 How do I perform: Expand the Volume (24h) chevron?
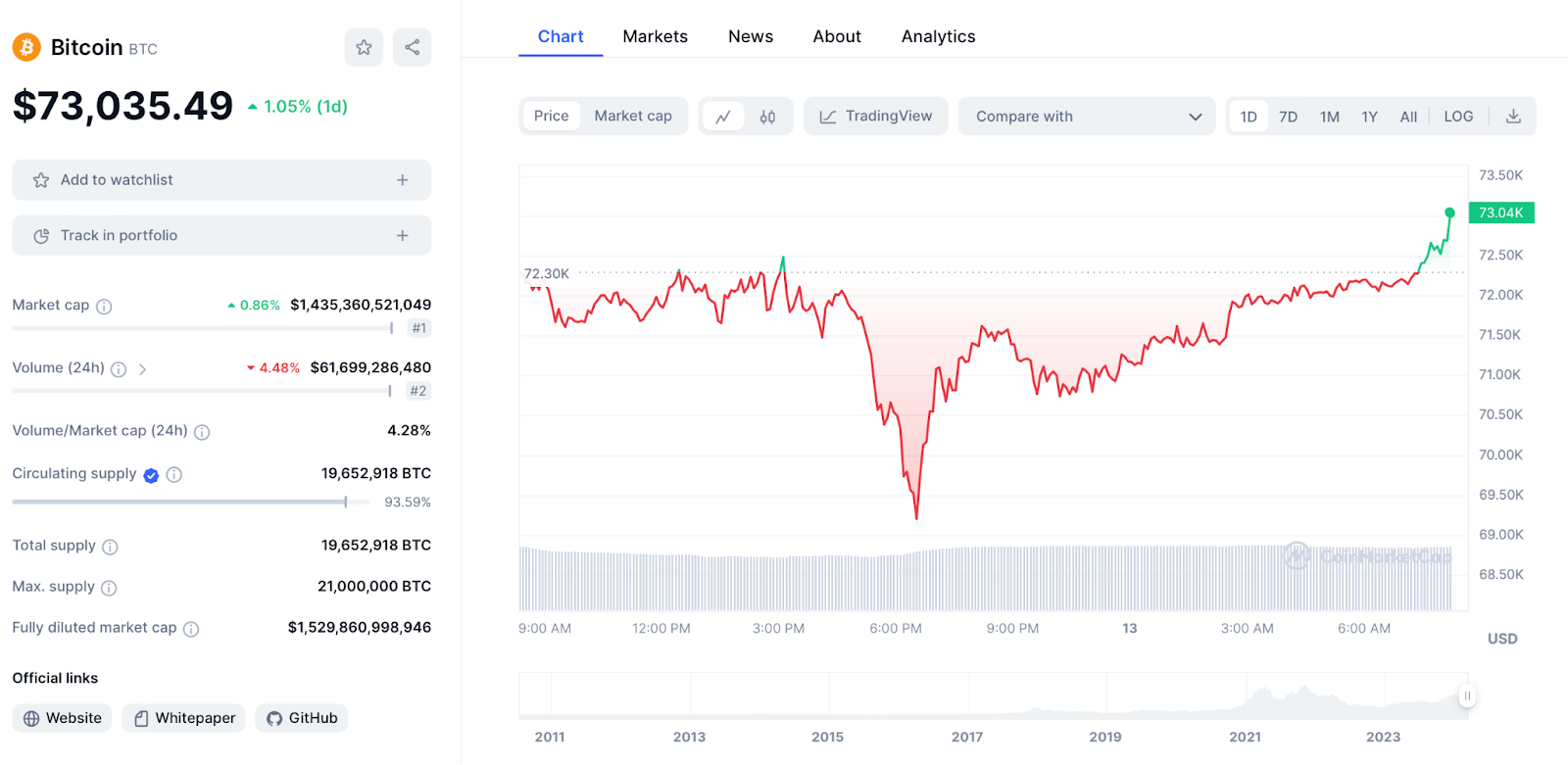tap(142, 369)
